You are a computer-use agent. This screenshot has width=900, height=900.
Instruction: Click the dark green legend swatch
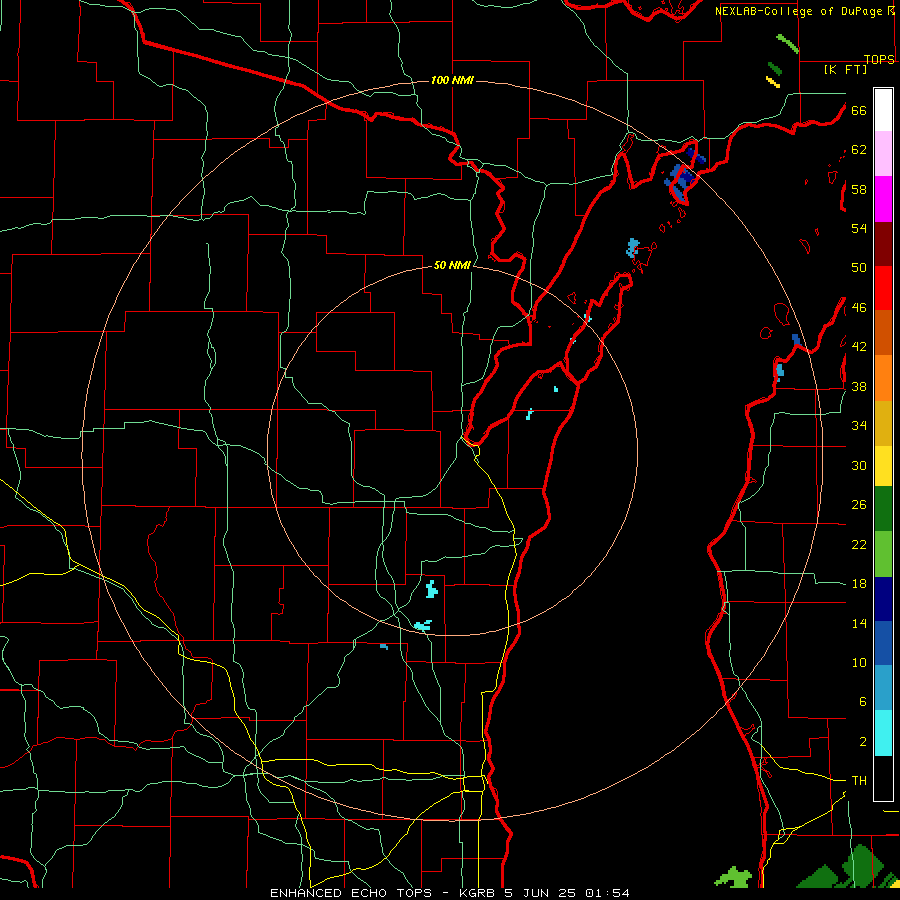(x=883, y=509)
